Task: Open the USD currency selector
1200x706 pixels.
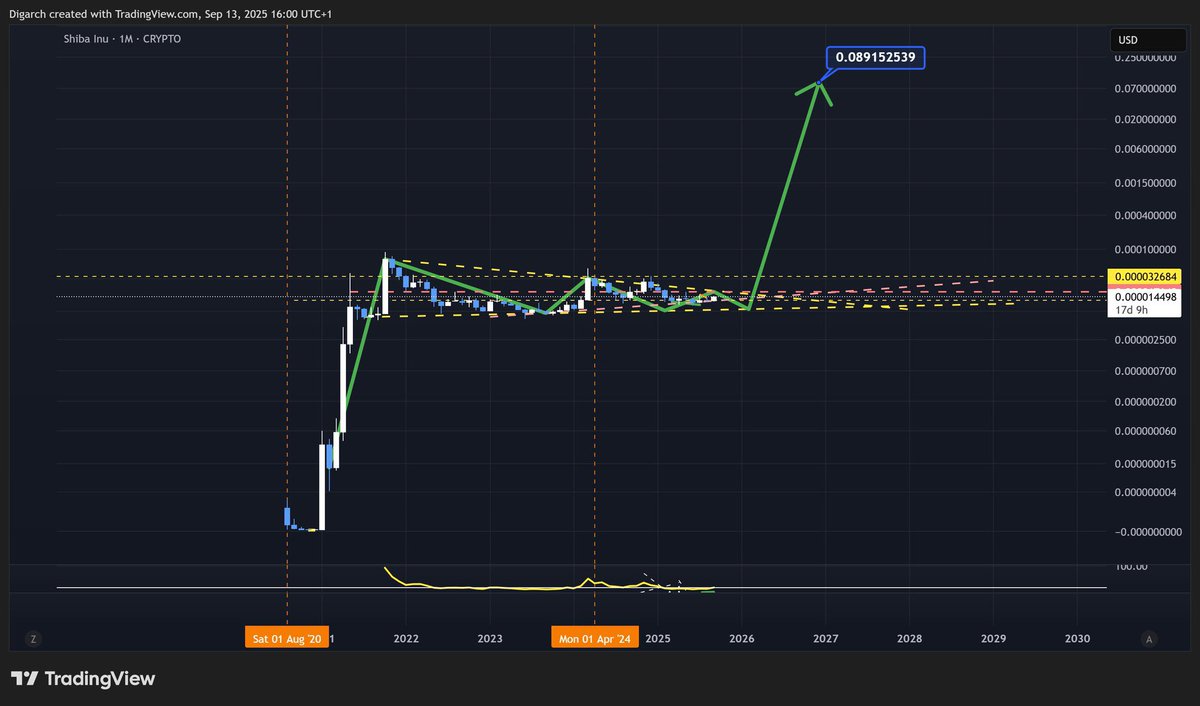Action: 1148,40
